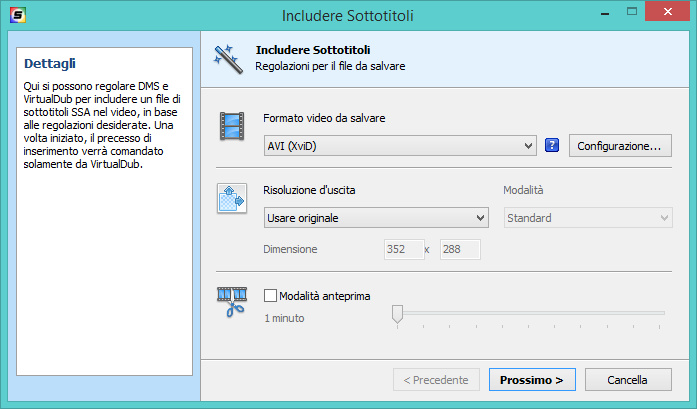Enable the Modalità anteprima checkbox
Viewport: 697px width, 409px height.
(x=270, y=295)
